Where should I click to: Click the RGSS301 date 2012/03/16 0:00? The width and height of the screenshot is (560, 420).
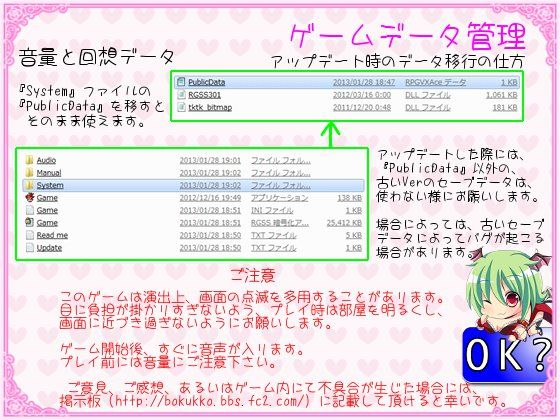362,95
